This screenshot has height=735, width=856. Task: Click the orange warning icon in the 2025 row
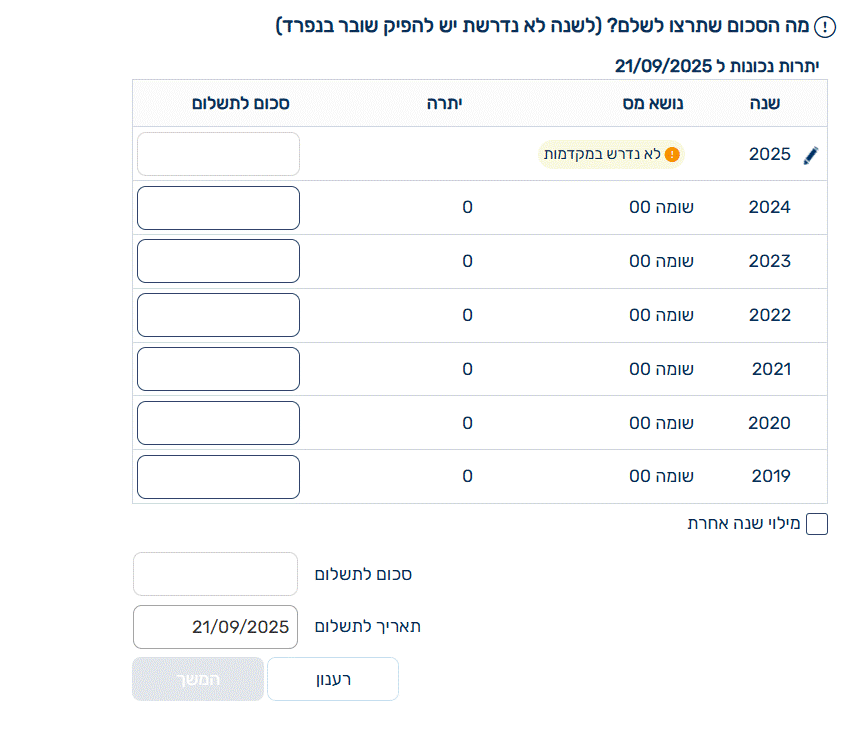(672, 154)
